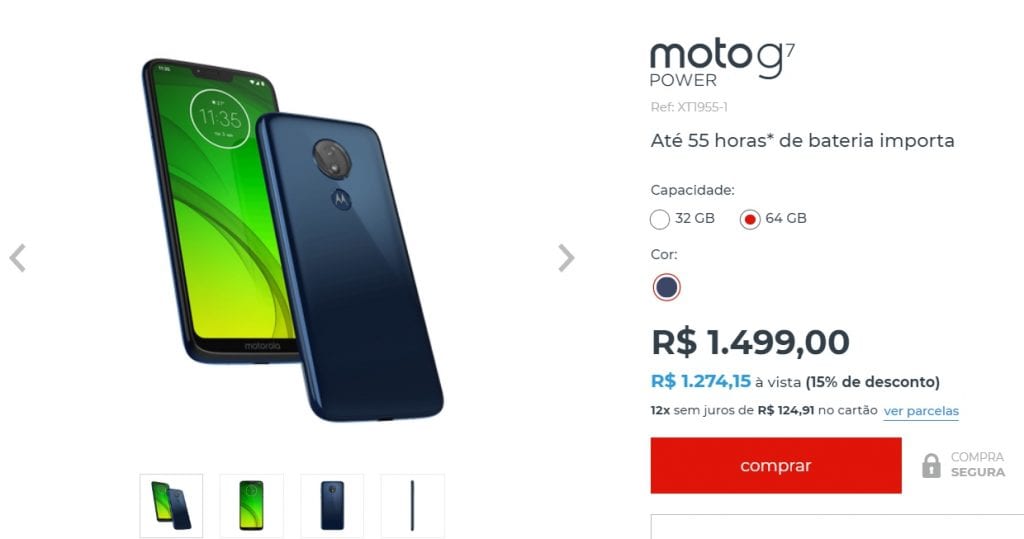The width and height of the screenshot is (1024, 539).
Task: Click the R$ 1.499,00 price
Action: tap(750, 342)
